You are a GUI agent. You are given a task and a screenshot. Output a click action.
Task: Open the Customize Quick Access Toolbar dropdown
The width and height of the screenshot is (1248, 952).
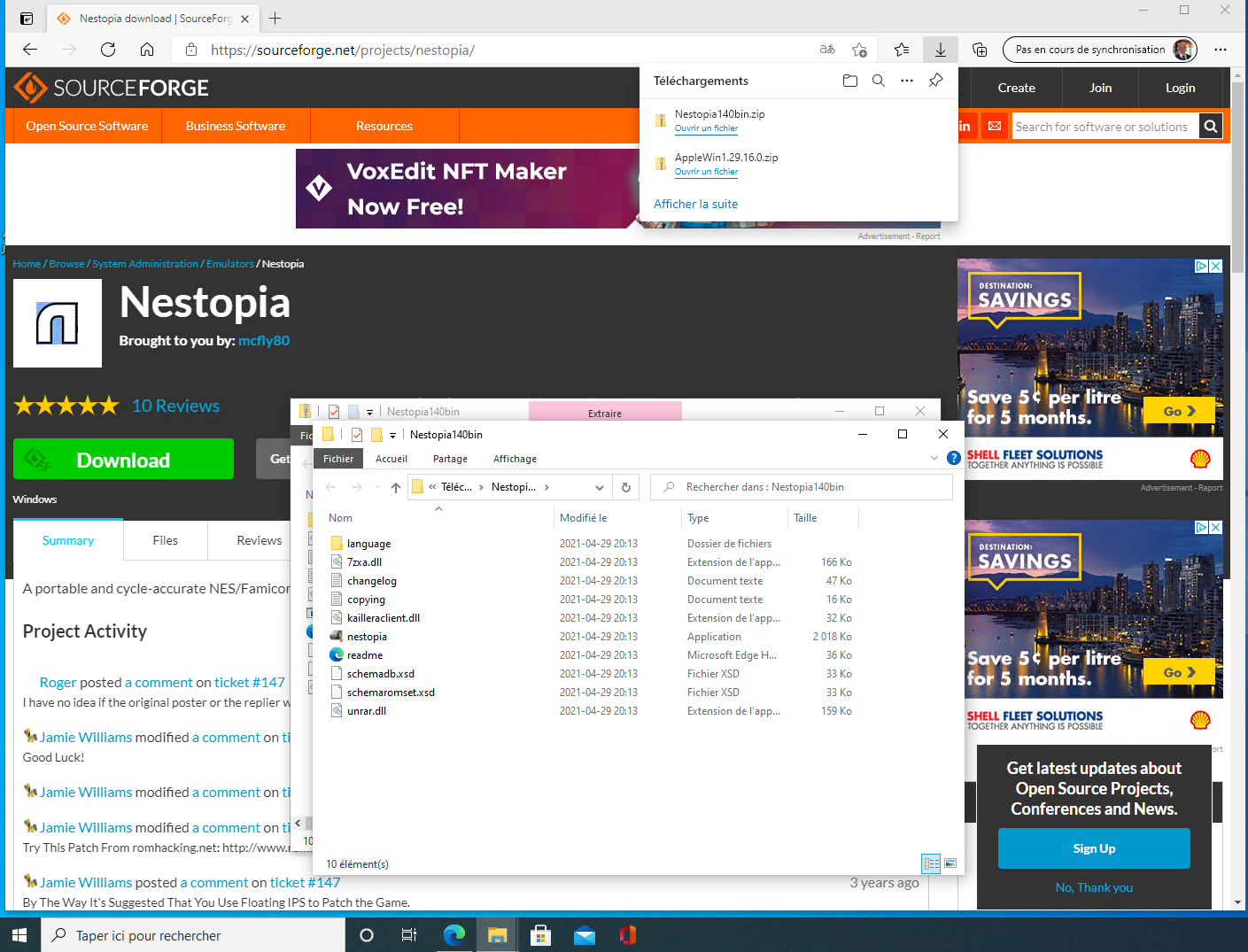(392, 435)
